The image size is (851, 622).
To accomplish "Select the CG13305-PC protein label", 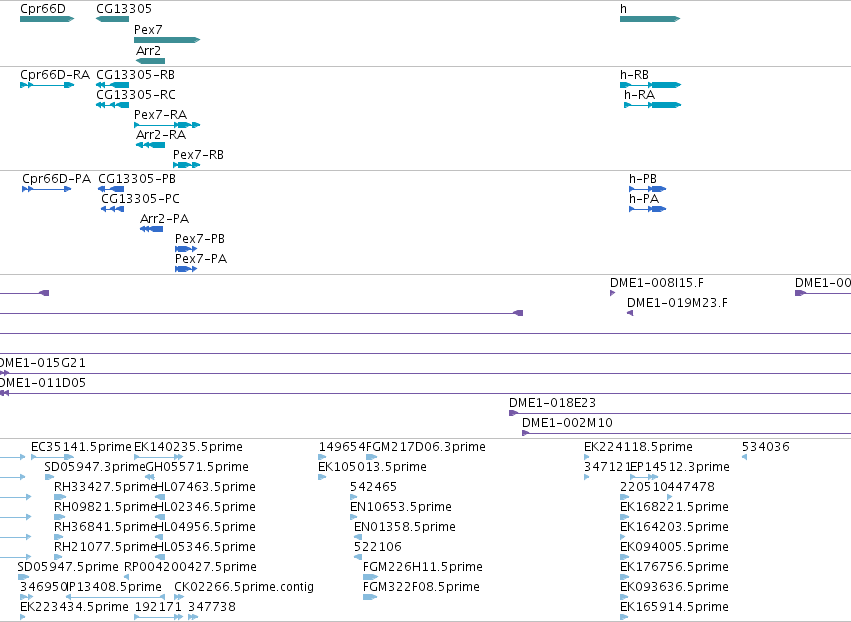I will point(141,199).
